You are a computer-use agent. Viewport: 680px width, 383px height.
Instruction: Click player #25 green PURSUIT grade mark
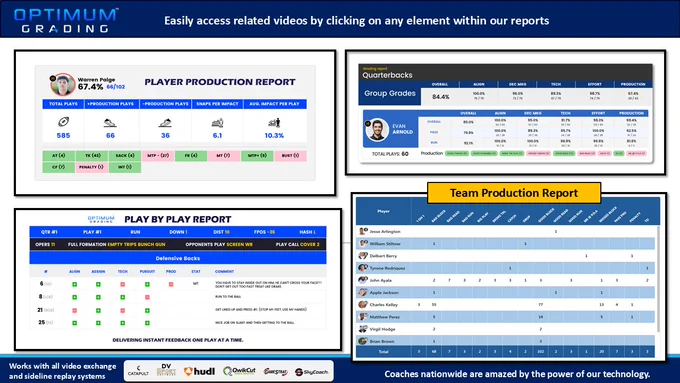pyautogui.click(x=147, y=323)
